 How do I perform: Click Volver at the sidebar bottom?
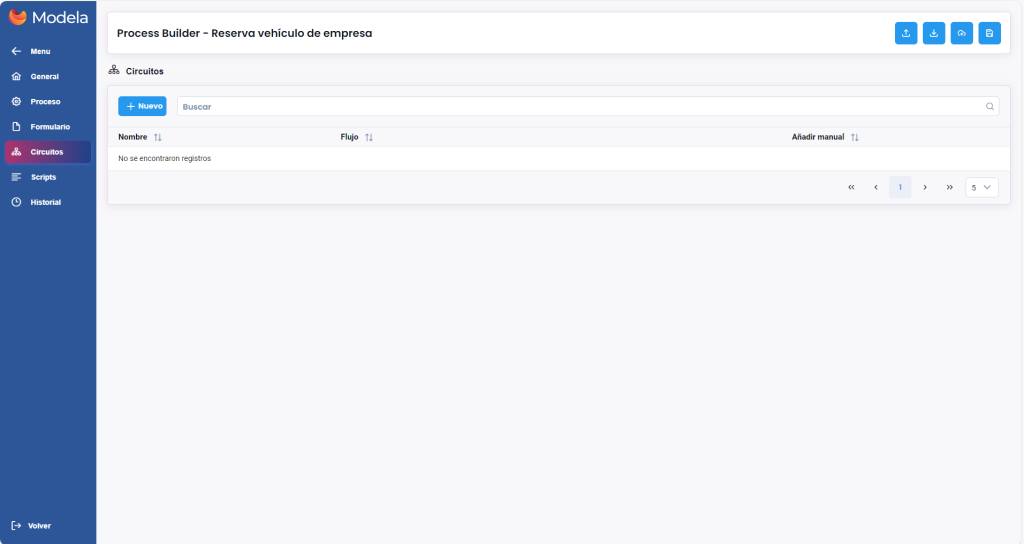(38, 525)
